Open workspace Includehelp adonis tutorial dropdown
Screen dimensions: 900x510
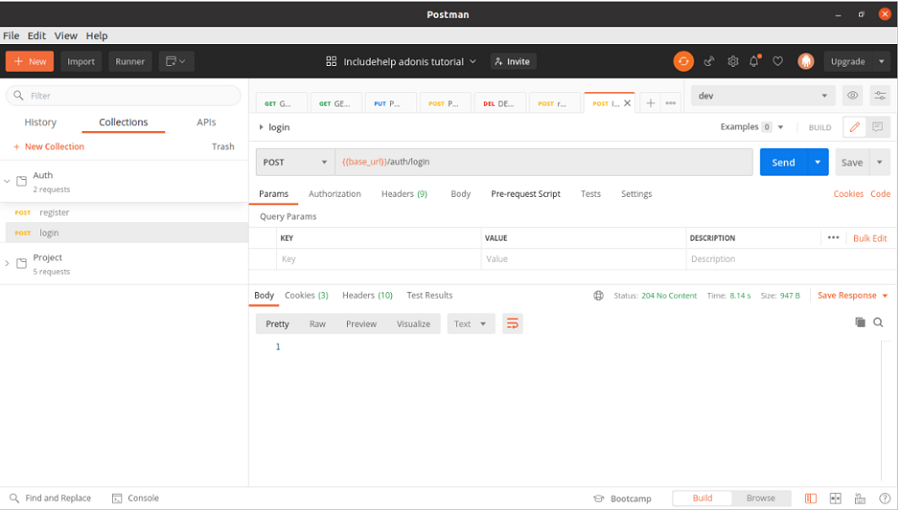point(401,61)
